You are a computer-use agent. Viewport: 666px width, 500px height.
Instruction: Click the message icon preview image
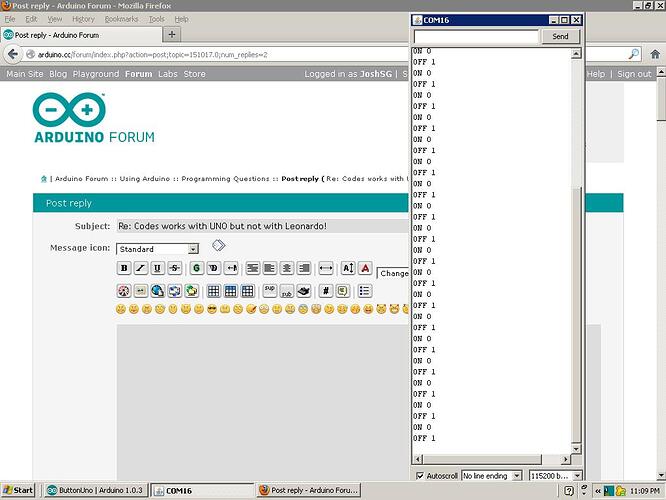click(x=218, y=245)
